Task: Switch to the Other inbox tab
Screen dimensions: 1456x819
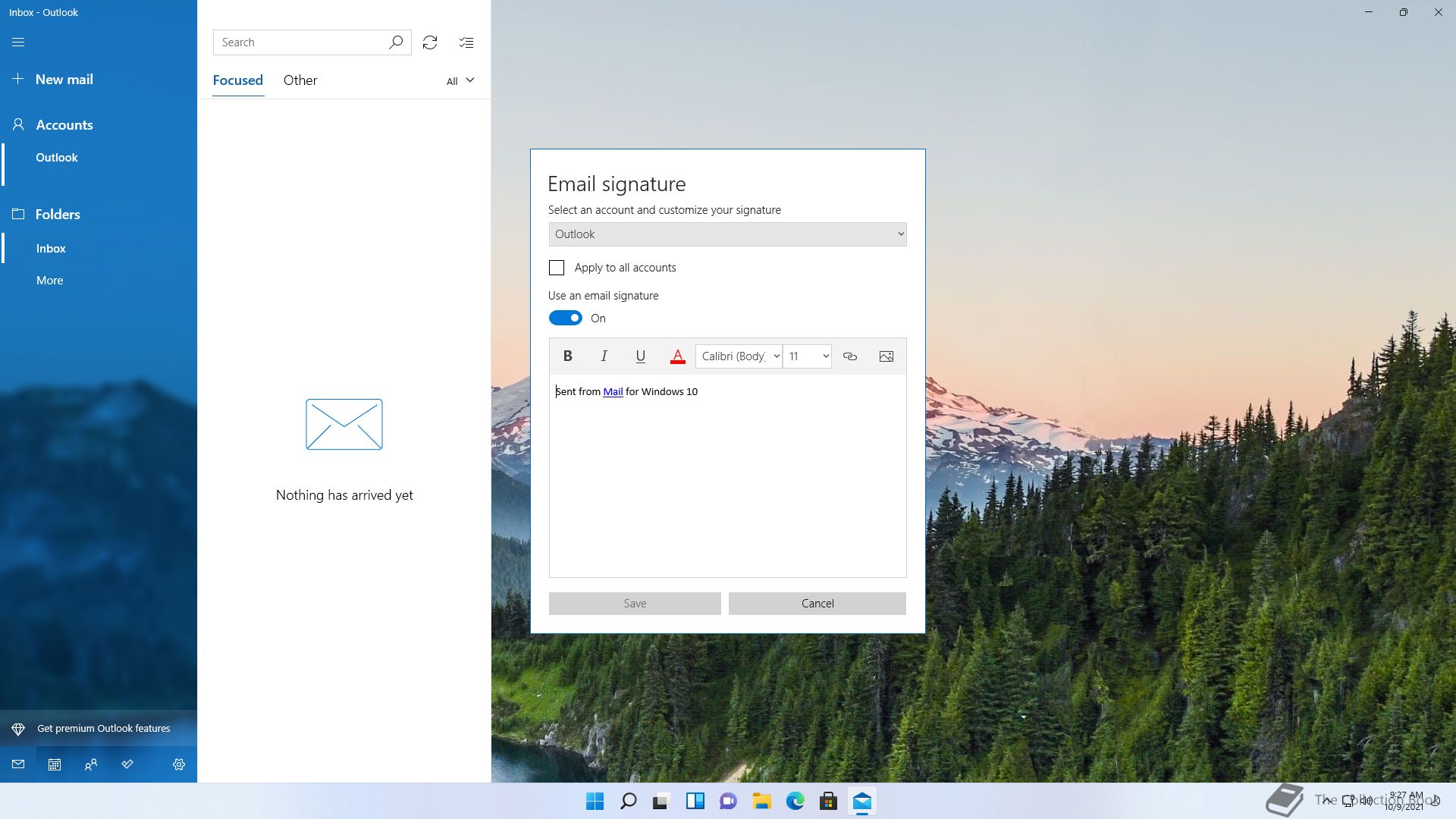Action: coord(300,80)
